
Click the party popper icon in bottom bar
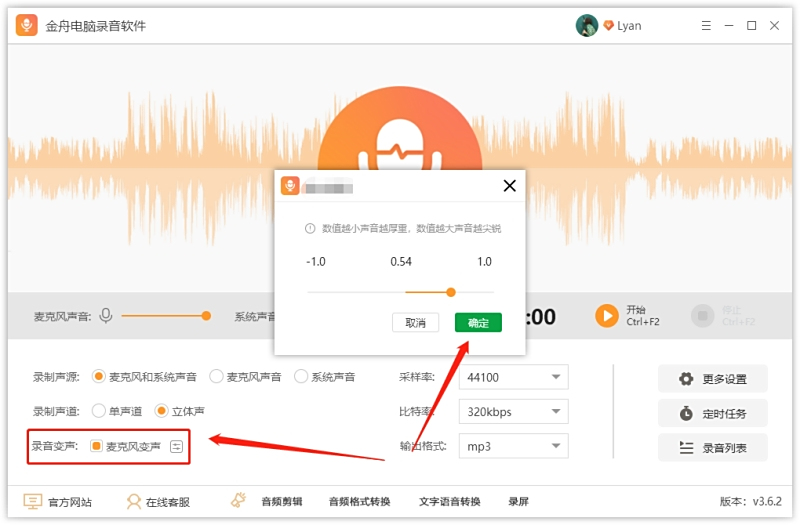coord(238,500)
